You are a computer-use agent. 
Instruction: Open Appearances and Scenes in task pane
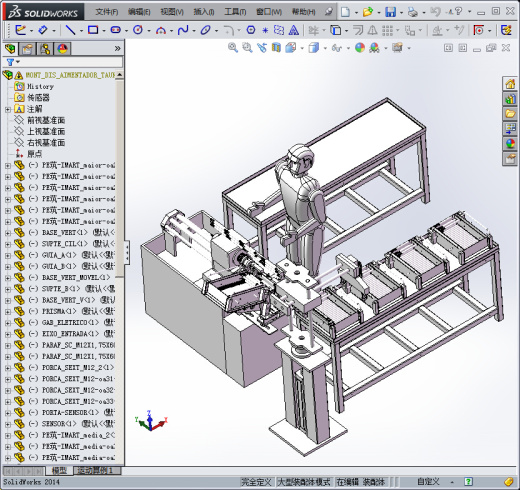[510, 144]
